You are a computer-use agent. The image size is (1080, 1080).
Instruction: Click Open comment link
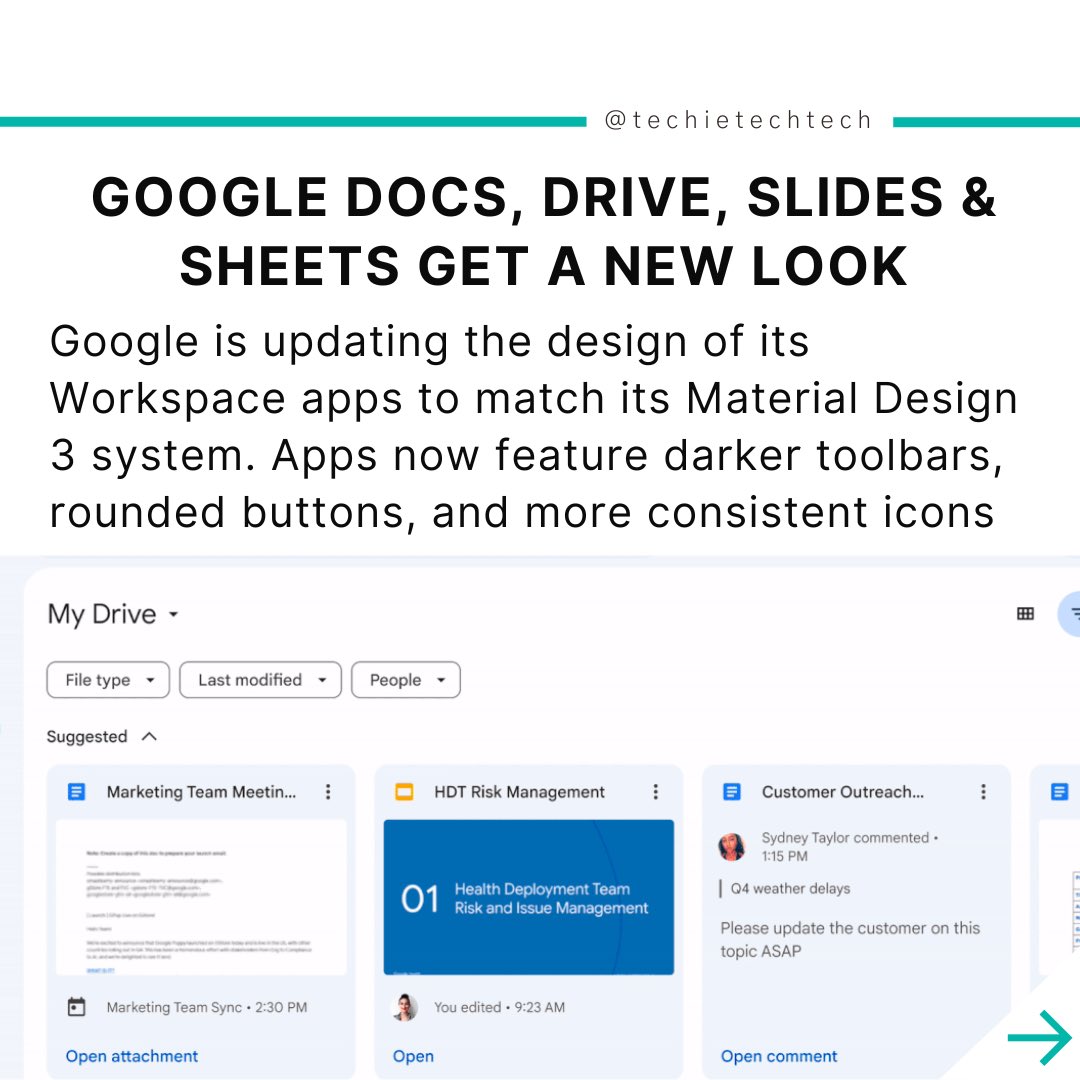(x=779, y=1056)
